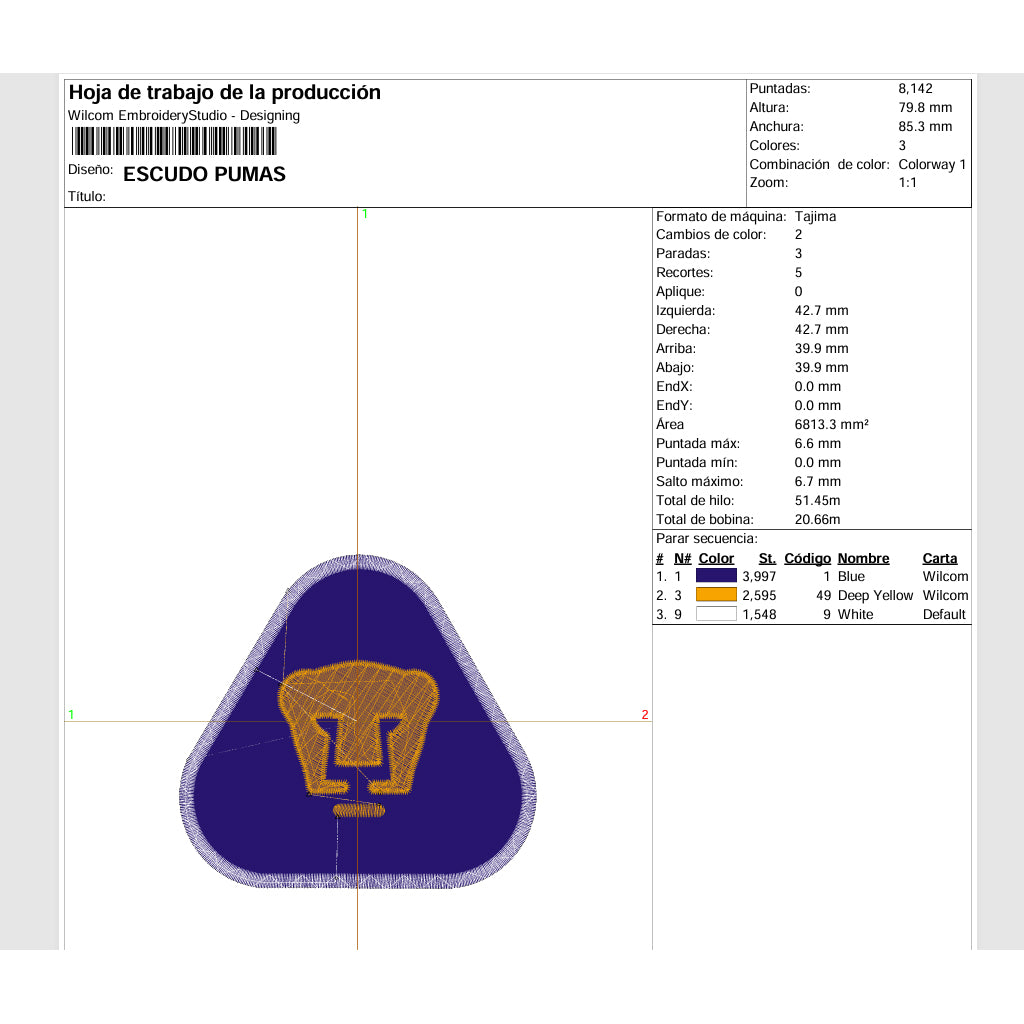Viewport: 1024px width, 1024px height.
Task: Click the 'Default' chart entry
Action: (x=944, y=614)
